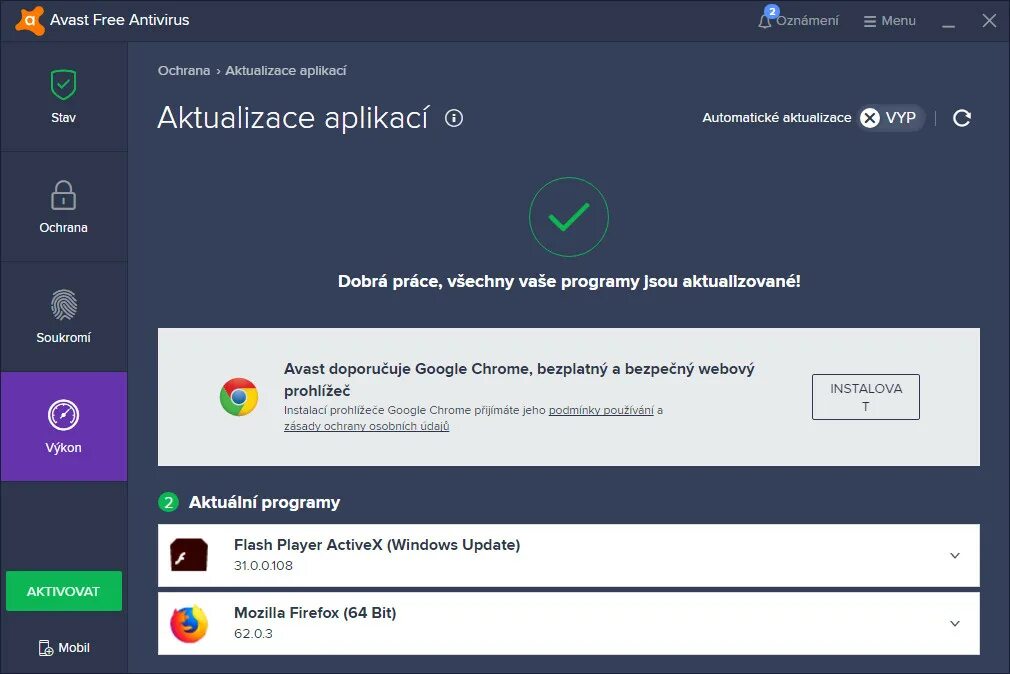Toggle Automatické aktualizace VYP switch
Viewport: 1010px width, 674px height.
891,118
